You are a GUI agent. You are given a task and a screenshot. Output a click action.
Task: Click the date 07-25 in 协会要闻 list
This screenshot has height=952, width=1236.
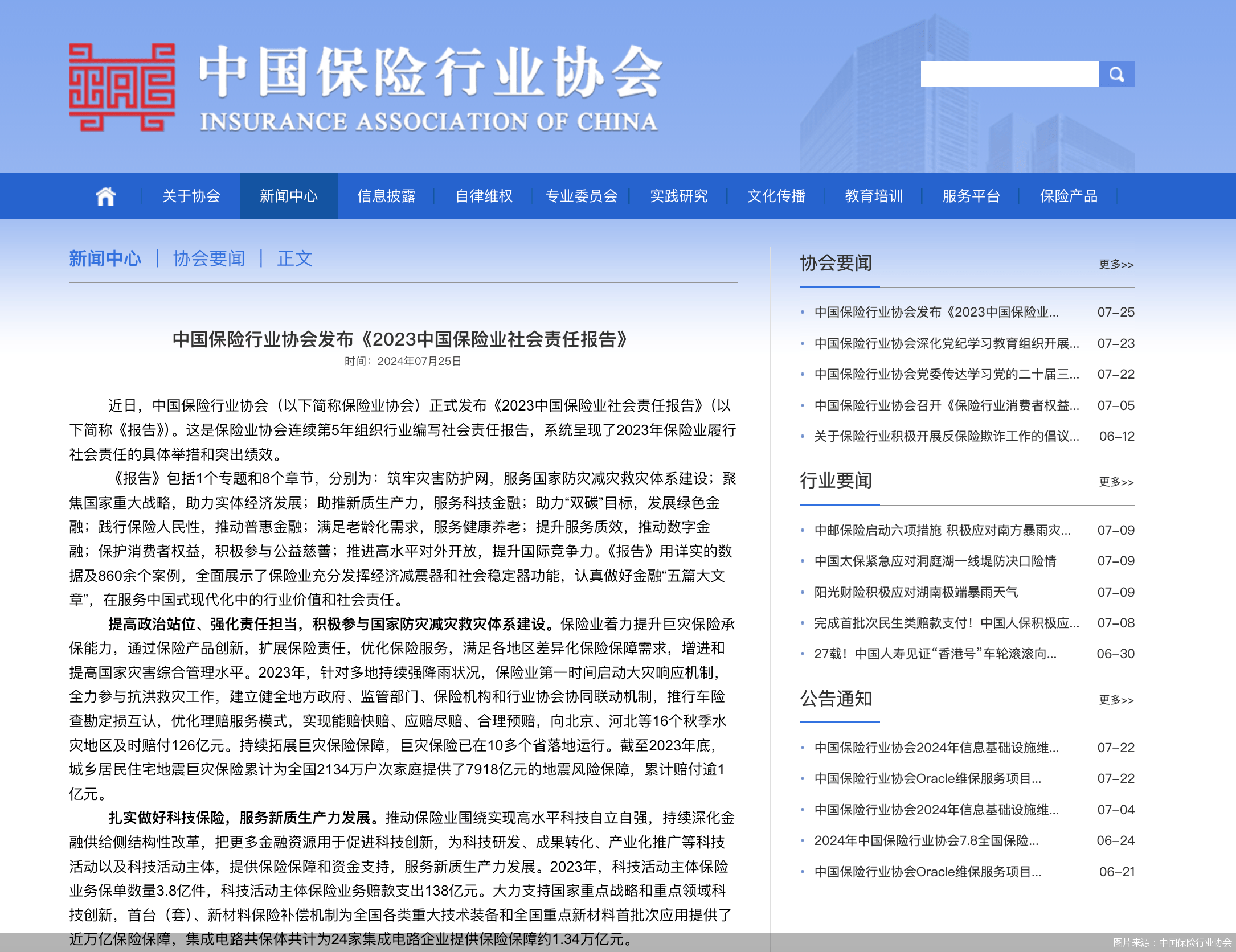pos(1116,312)
